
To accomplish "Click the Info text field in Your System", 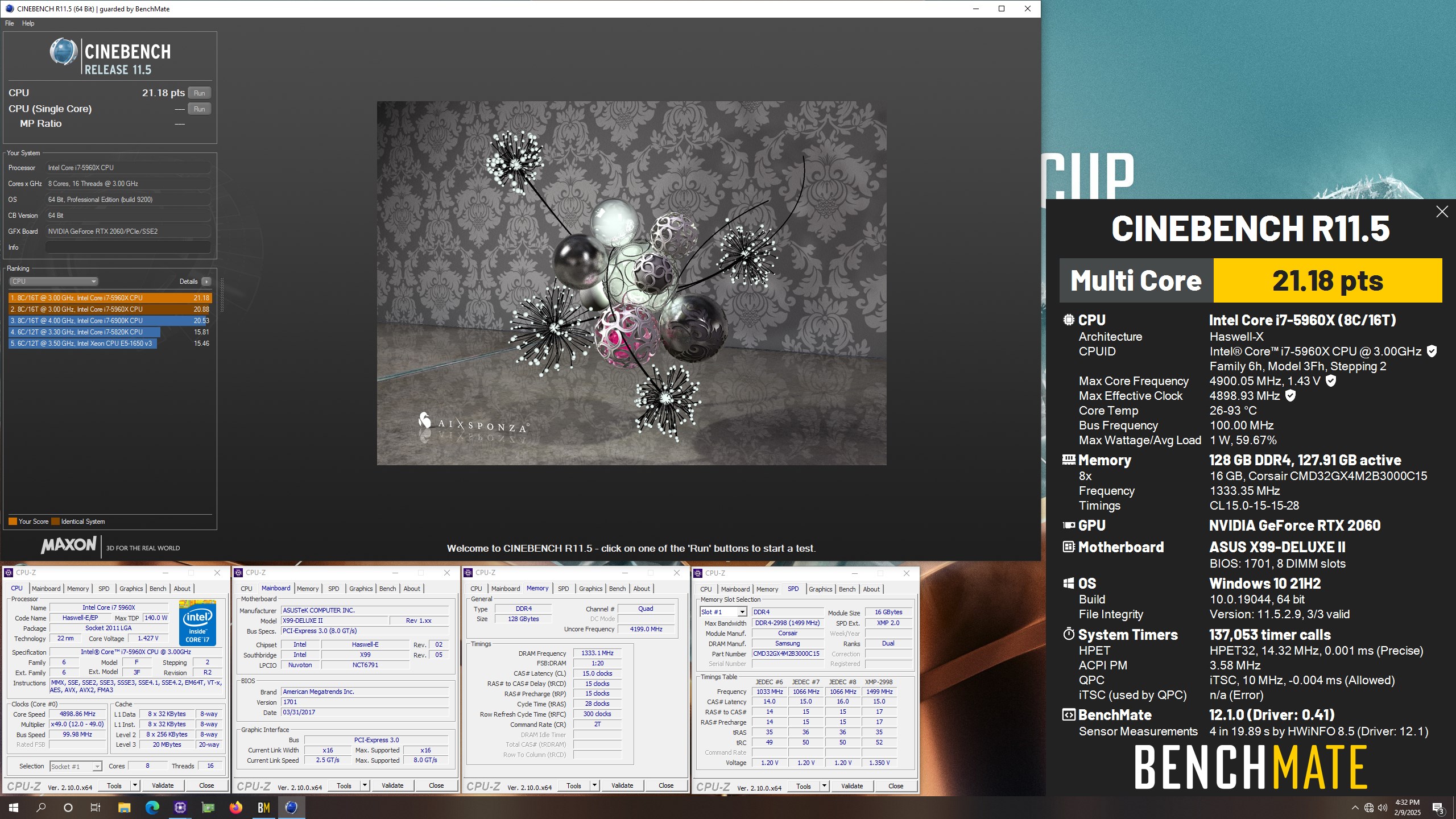I will click(128, 247).
